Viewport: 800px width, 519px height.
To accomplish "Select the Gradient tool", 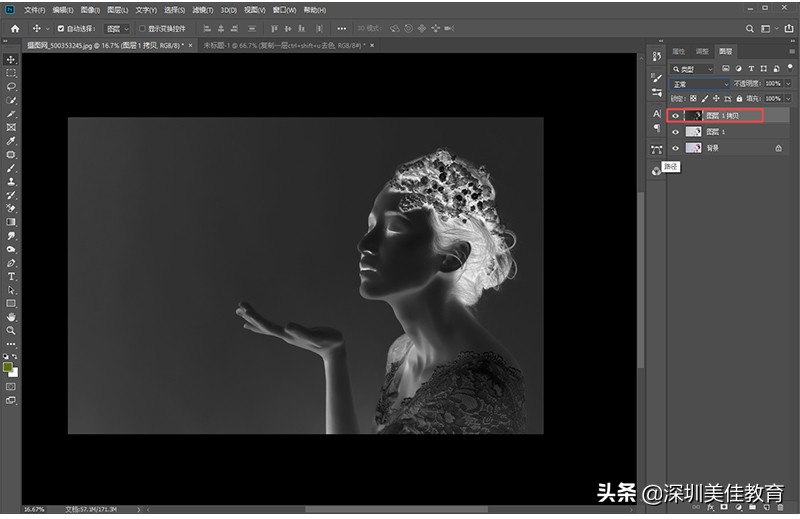I will (11, 222).
